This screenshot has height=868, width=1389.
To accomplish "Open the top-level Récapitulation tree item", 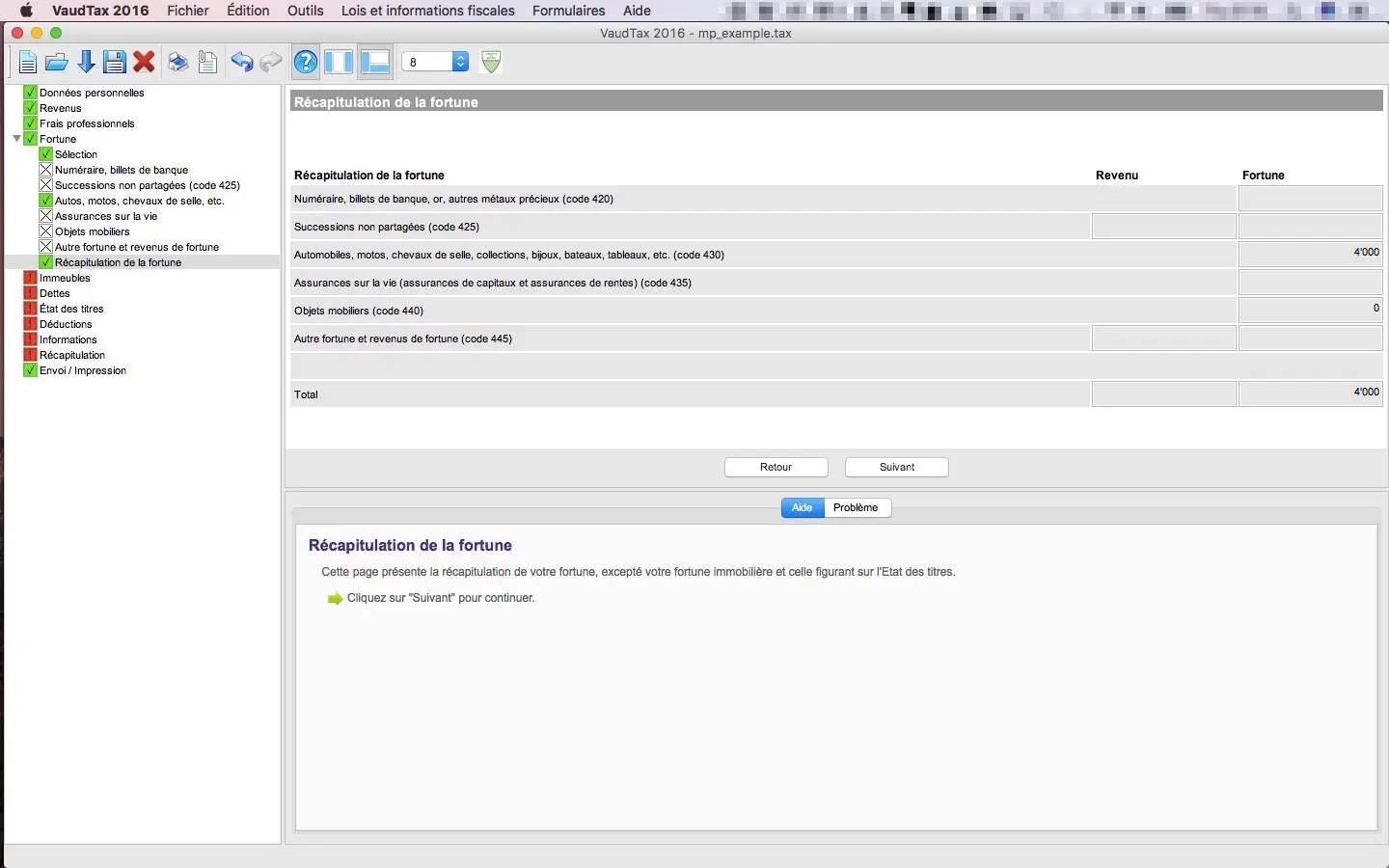I will click(x=72, y=355).
